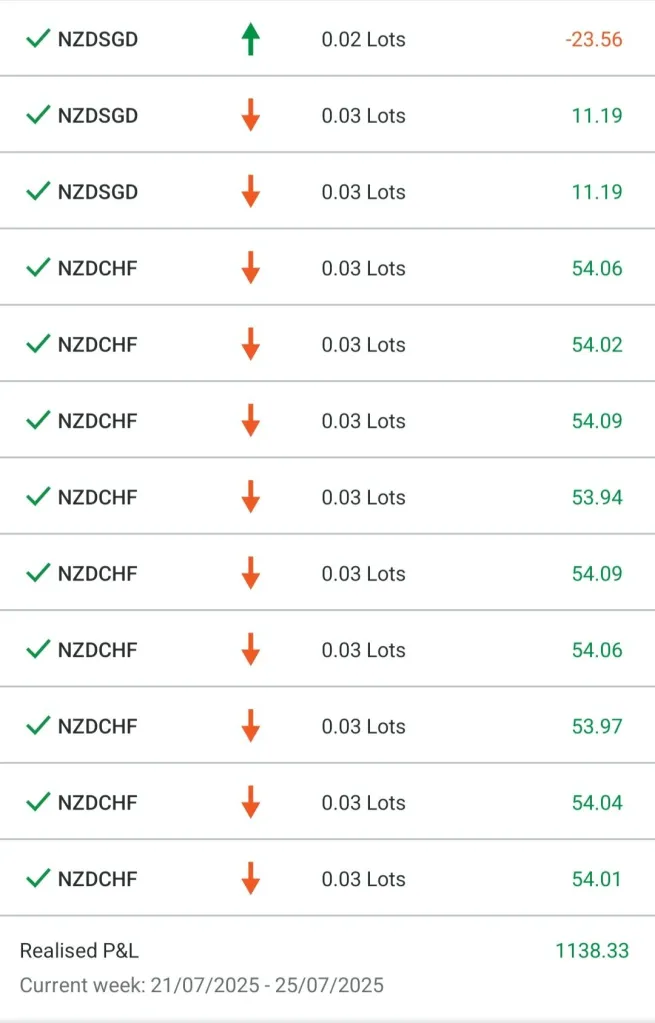This screenshot has height=1023, width=655.
Task: Click the checkmark on the -23.56 NZDSGD trade
Action: point(38,39)
